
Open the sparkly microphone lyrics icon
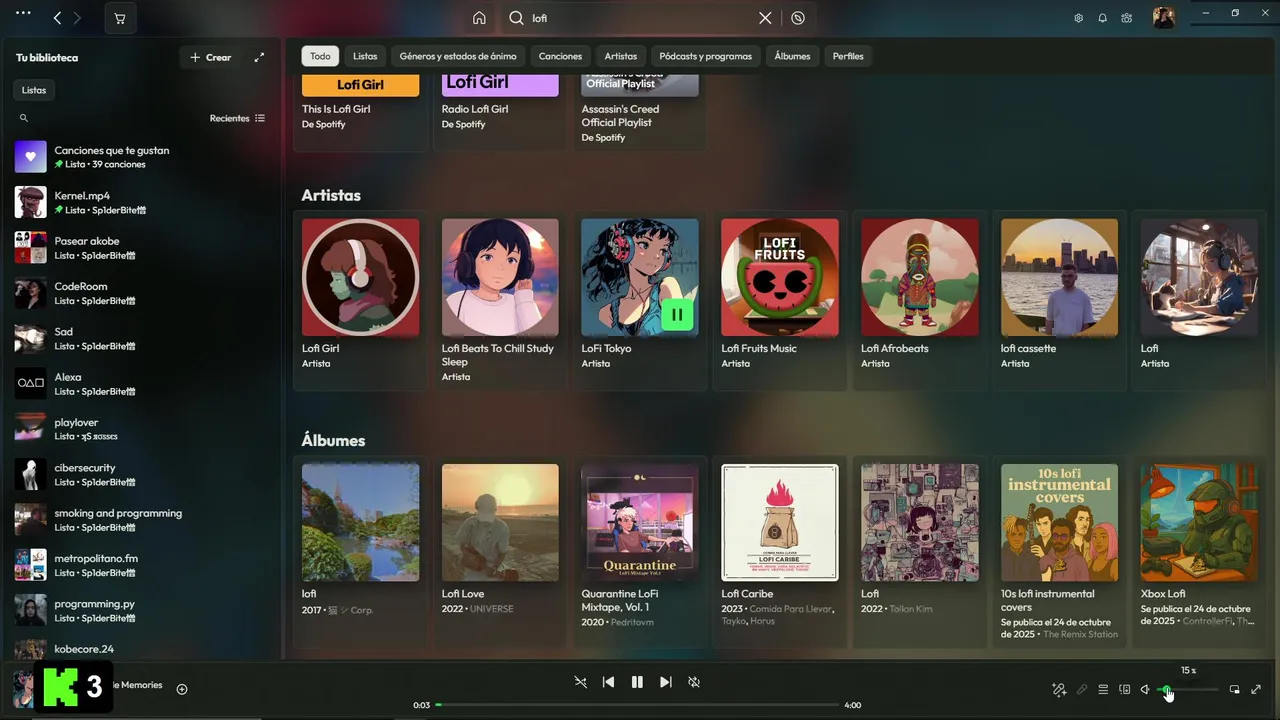1059,689
